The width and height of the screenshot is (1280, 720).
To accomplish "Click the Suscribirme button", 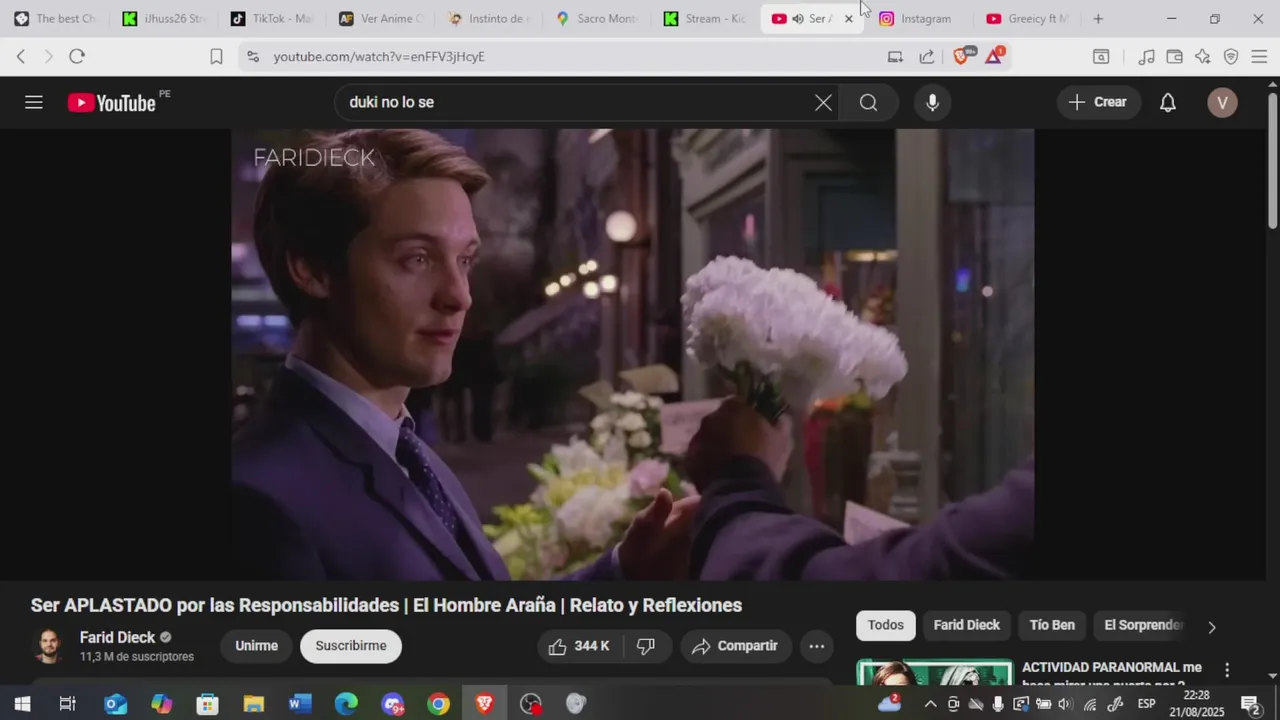I will (x=351, y=646).
